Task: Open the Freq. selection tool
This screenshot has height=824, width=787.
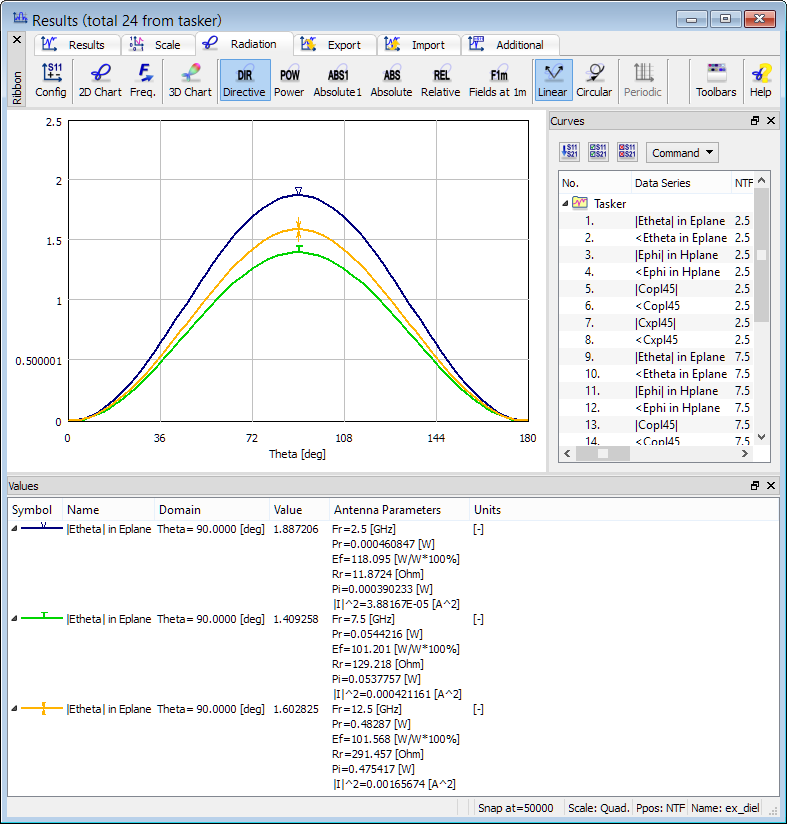Action: tap(143, 80)
